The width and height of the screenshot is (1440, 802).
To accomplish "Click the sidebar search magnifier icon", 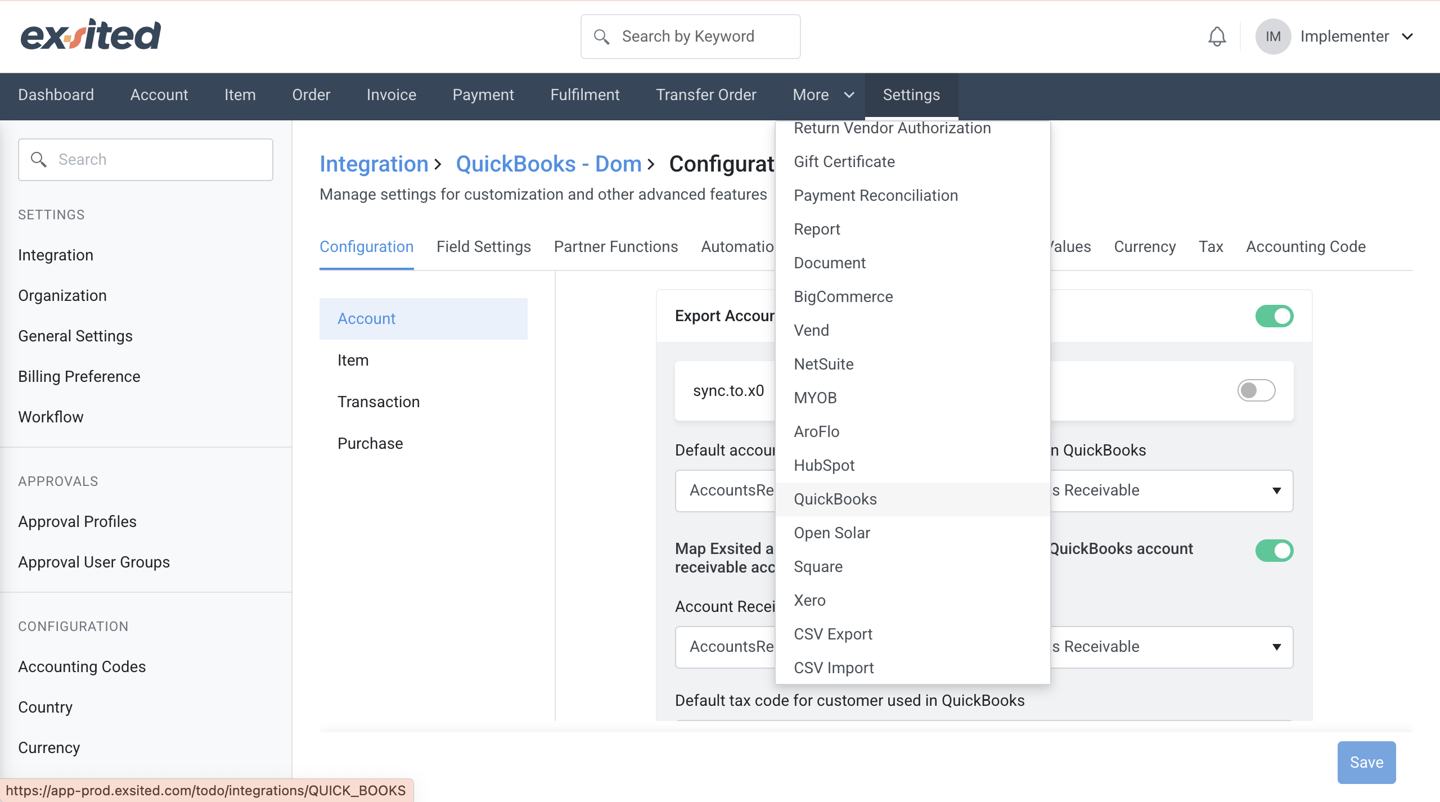I will [39, 160].
